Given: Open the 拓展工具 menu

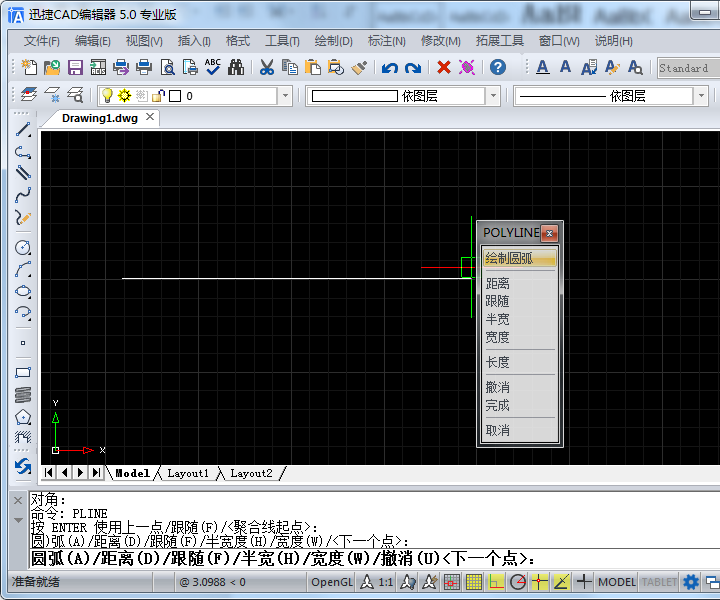Looking at the screenshot, I should (500, 41).
